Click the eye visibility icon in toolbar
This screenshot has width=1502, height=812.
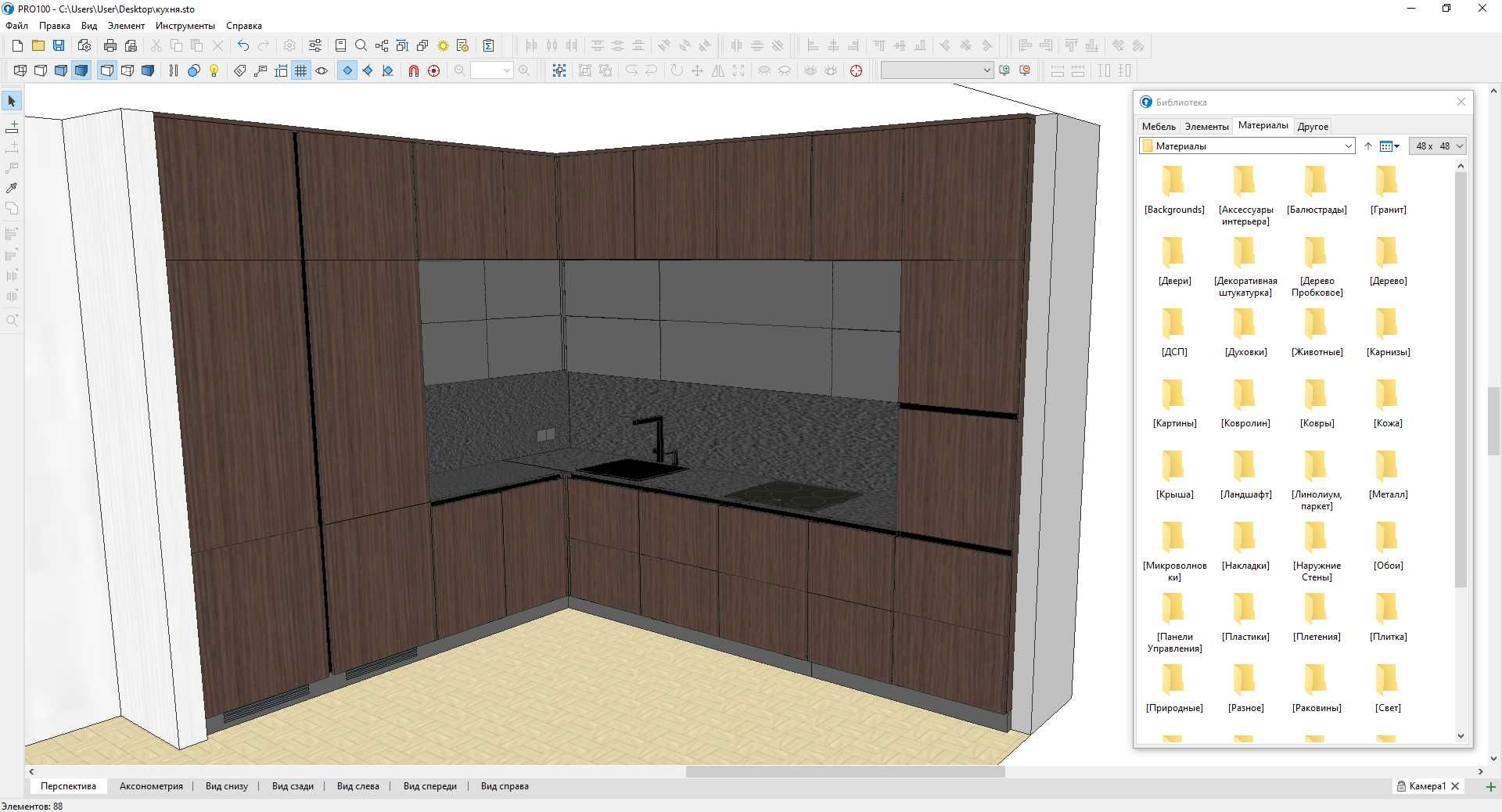(x=322, y=70)
